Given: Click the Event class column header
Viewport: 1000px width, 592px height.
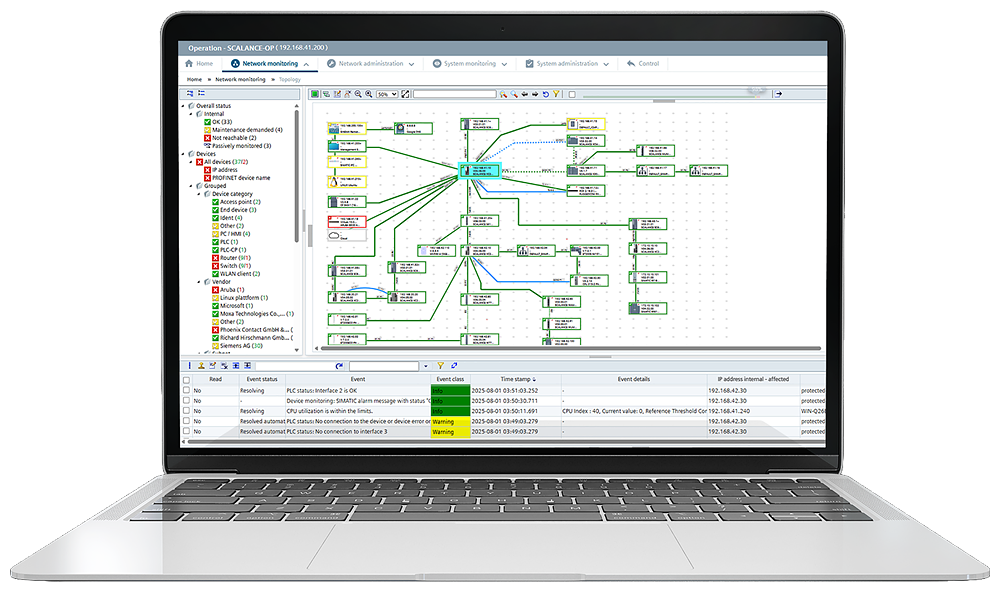Looking at the screenshot, I should 450,379.
